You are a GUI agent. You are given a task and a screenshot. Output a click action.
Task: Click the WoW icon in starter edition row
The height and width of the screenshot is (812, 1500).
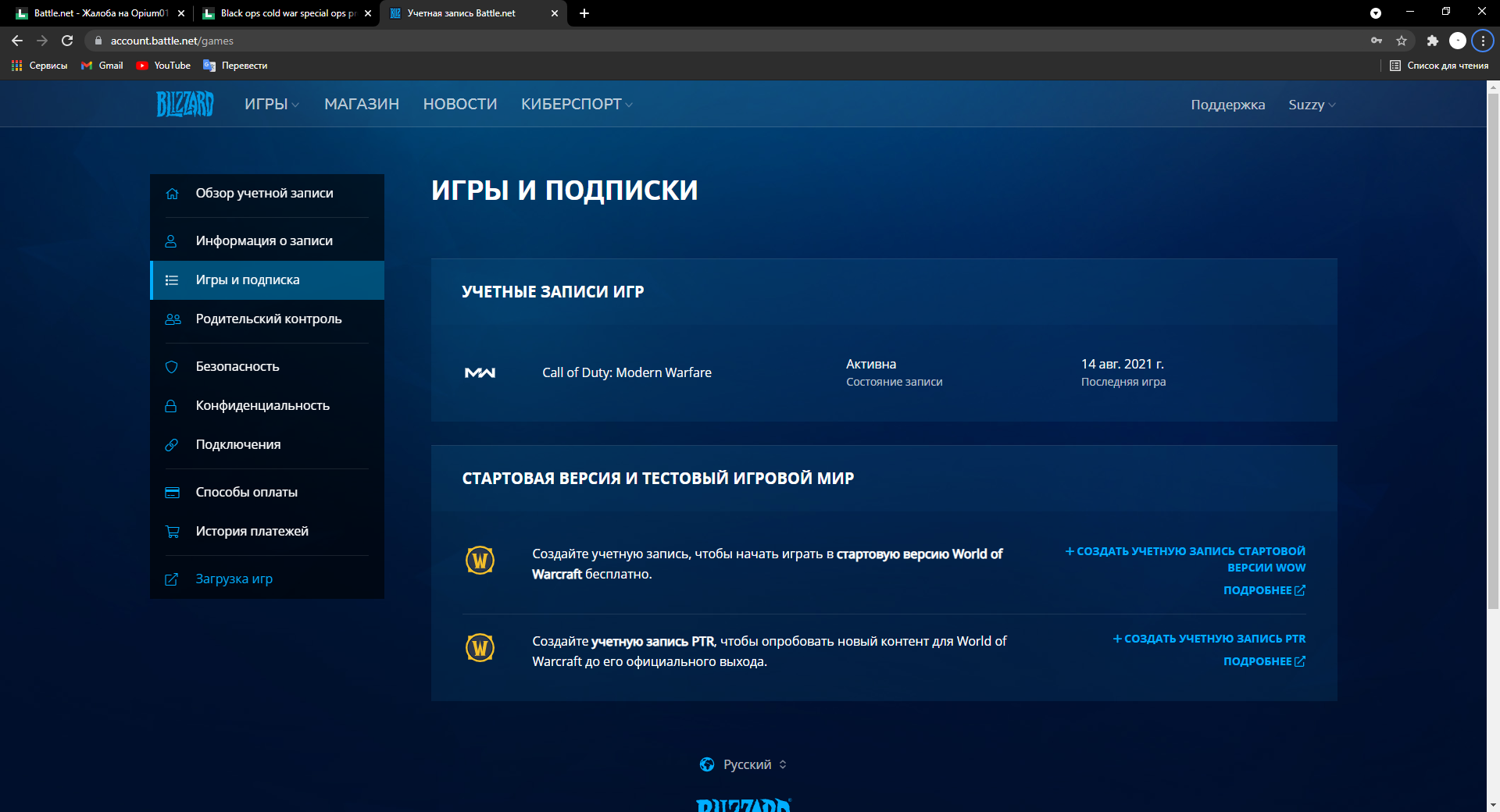click(480, 560)
